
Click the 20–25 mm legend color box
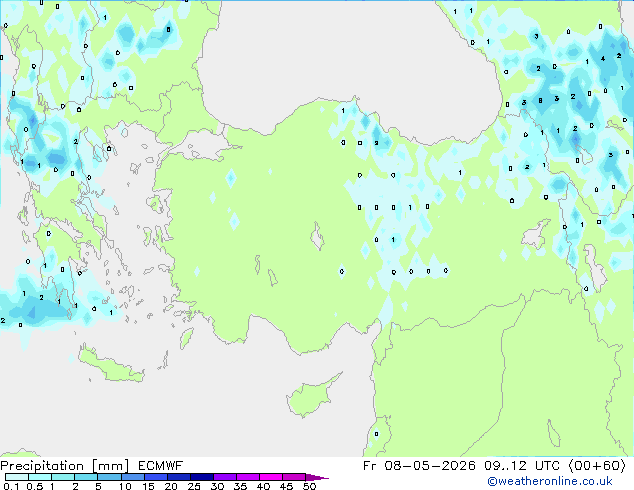click(x=178, y=477)
